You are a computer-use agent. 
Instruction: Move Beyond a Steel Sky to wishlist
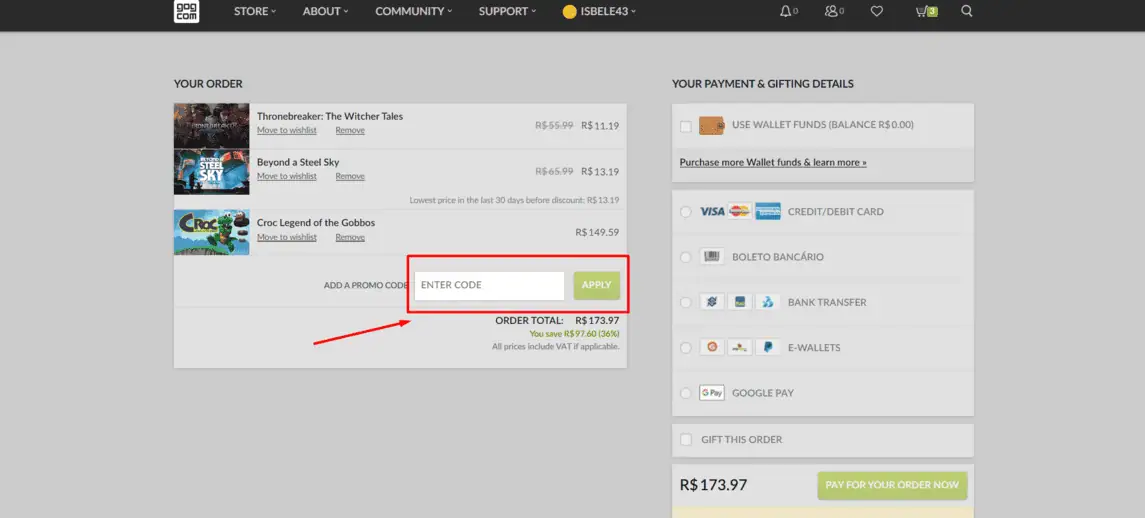tap(287, 176)
